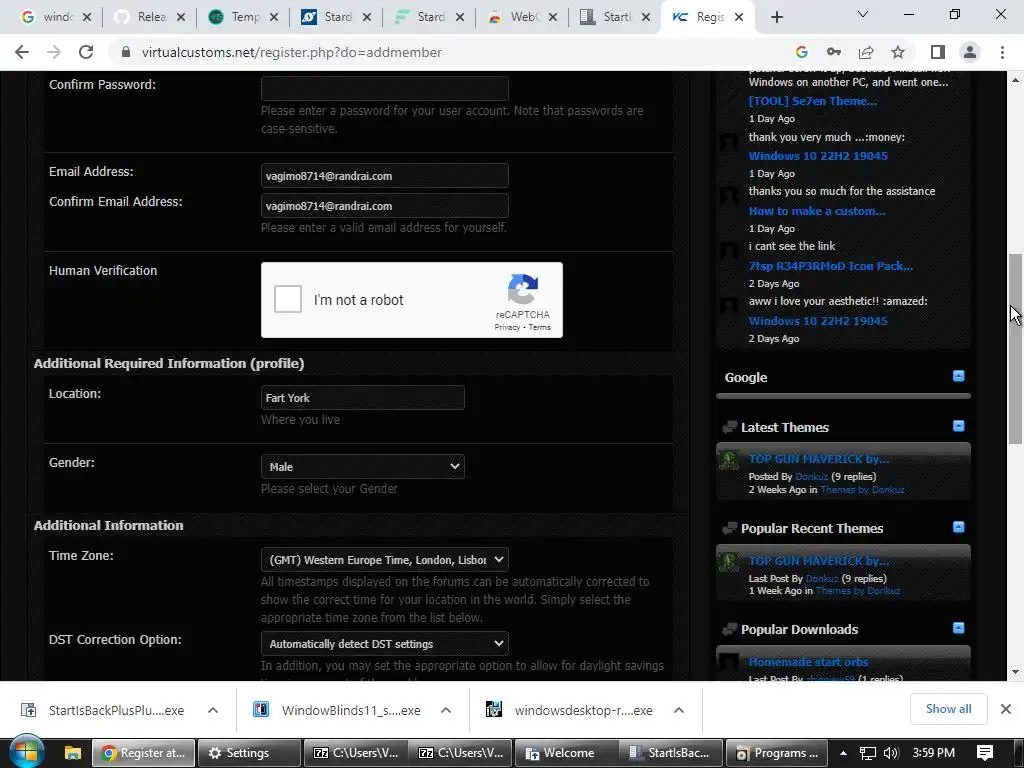Click the Confirm Email Address field

(385, 206)
